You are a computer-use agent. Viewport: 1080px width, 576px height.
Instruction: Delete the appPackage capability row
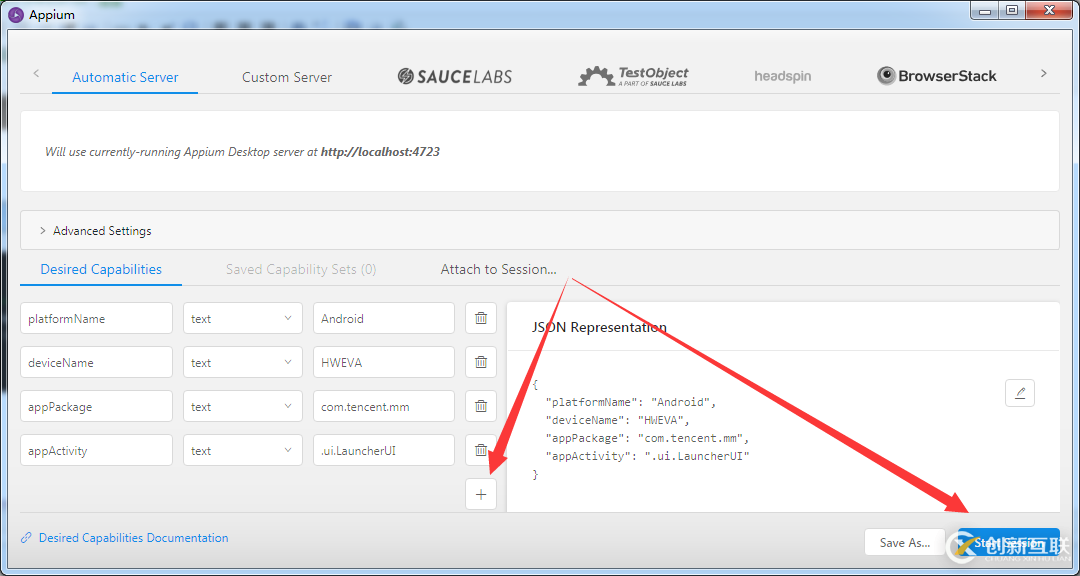(x=481, y=407)
